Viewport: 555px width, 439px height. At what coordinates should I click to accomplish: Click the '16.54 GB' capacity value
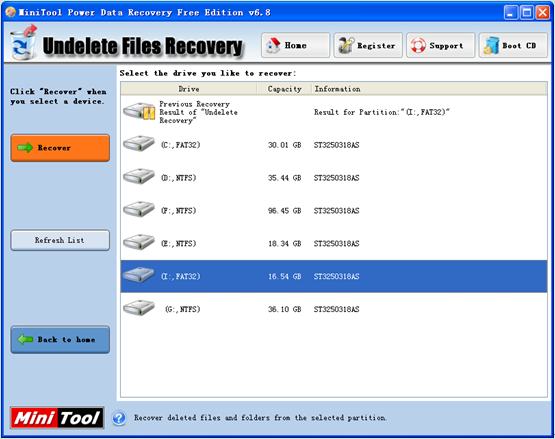[x=285, y=276]
